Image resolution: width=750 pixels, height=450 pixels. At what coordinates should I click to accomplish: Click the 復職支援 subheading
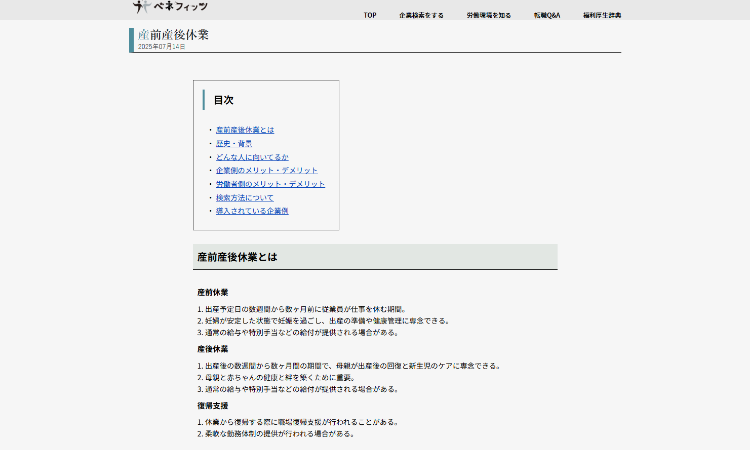(x=213, y=406)
